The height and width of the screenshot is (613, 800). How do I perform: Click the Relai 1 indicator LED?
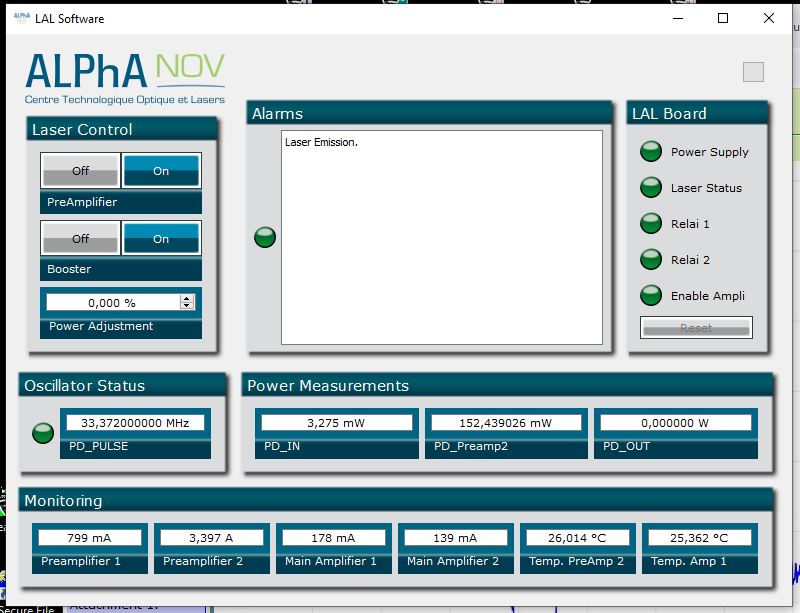(651, 224)
